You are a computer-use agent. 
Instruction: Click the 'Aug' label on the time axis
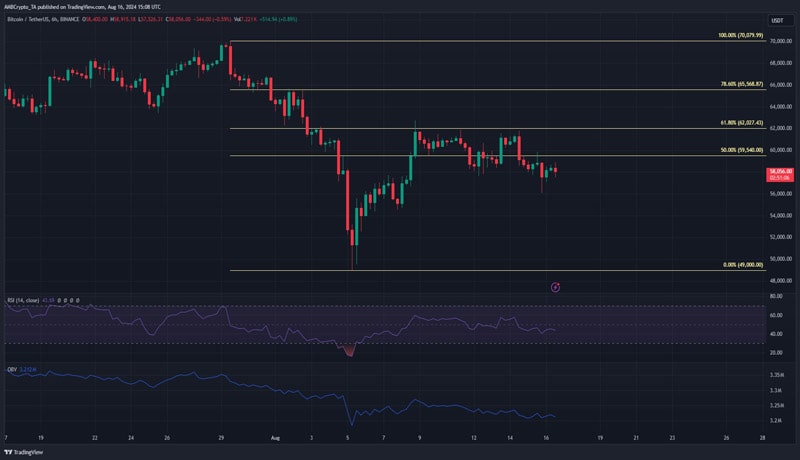pyautogui.click(x=278, y=438)
